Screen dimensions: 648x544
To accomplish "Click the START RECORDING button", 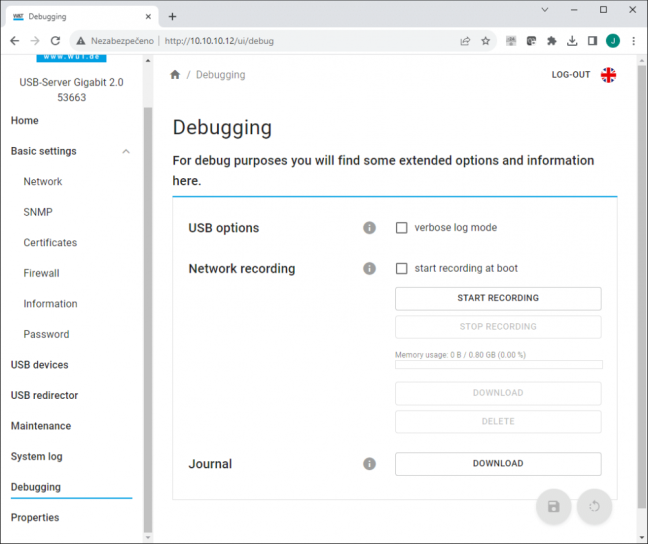I will 498,298.
